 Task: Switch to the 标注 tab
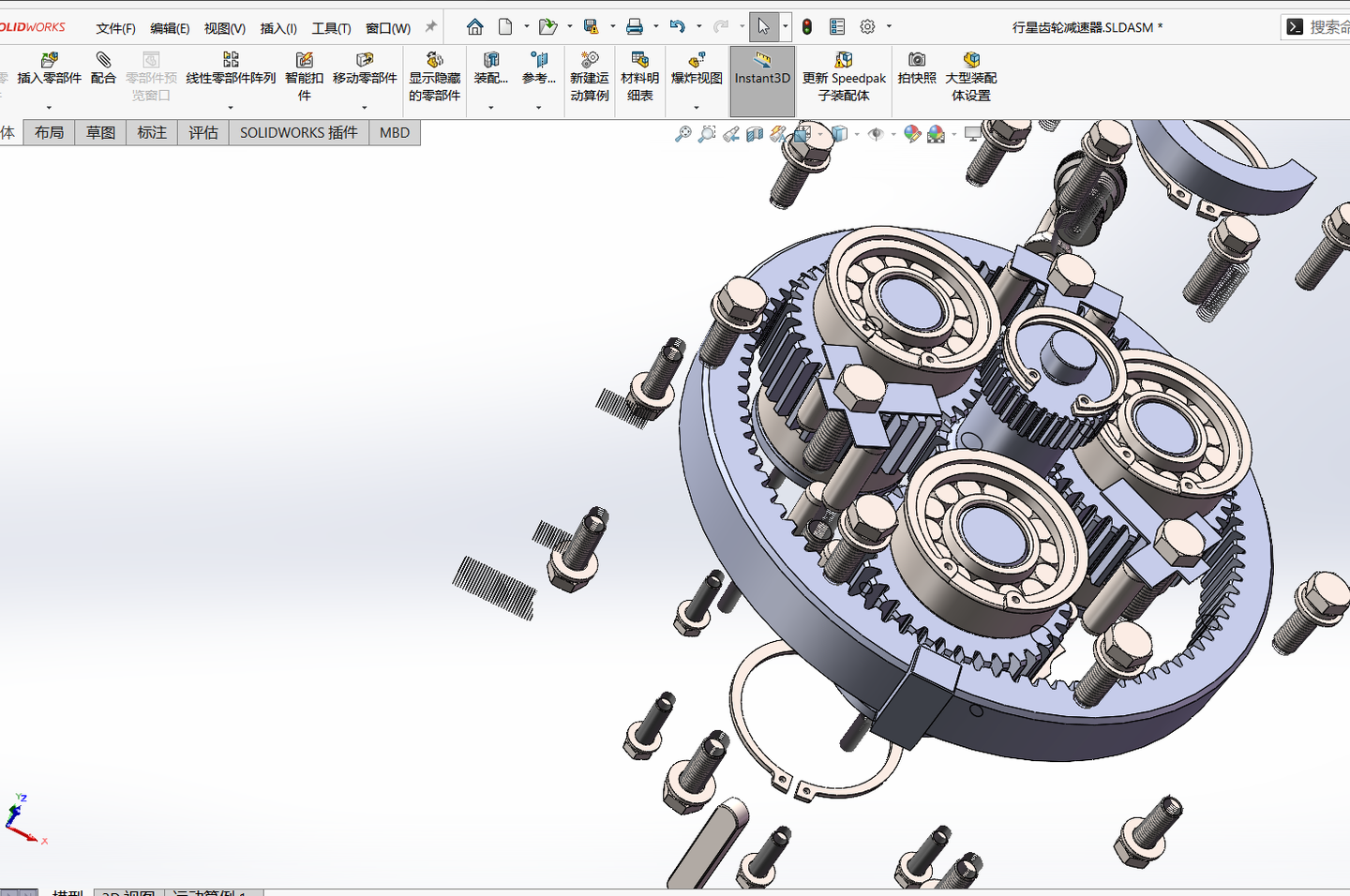[152, 132]
